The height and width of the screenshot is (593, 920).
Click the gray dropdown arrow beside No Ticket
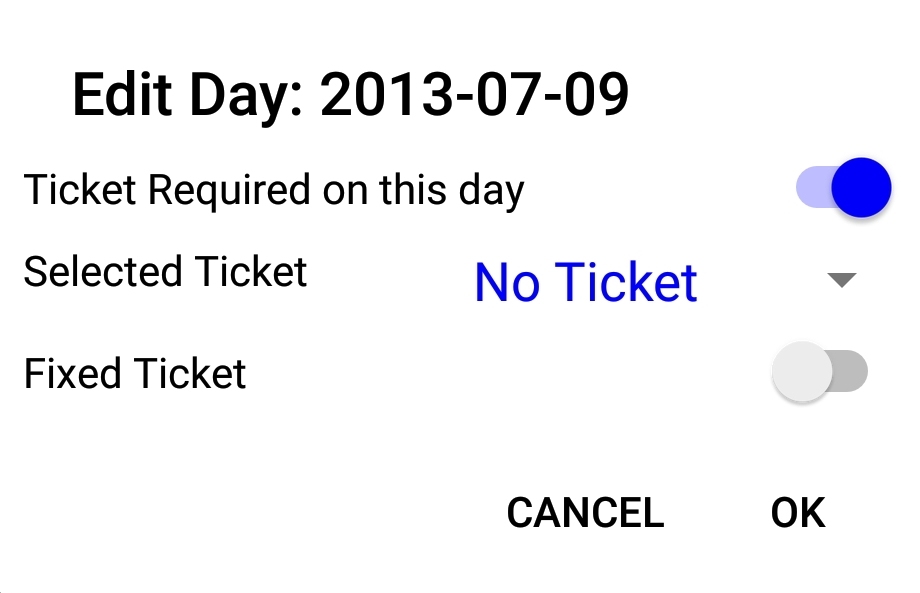pyautogui.click(x=842, y=281)
